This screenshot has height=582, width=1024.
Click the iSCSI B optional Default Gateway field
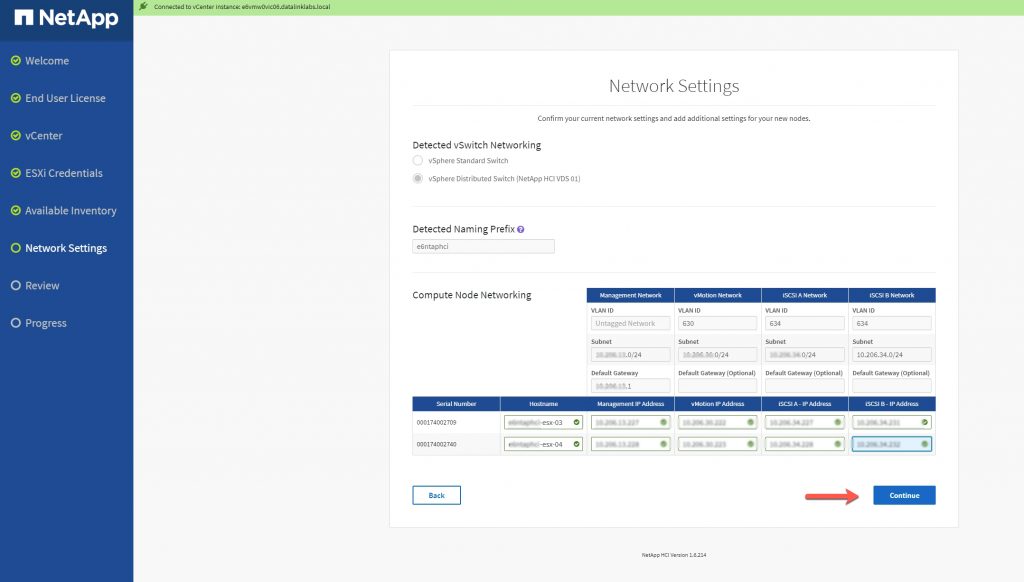click(x=891, y=386)
